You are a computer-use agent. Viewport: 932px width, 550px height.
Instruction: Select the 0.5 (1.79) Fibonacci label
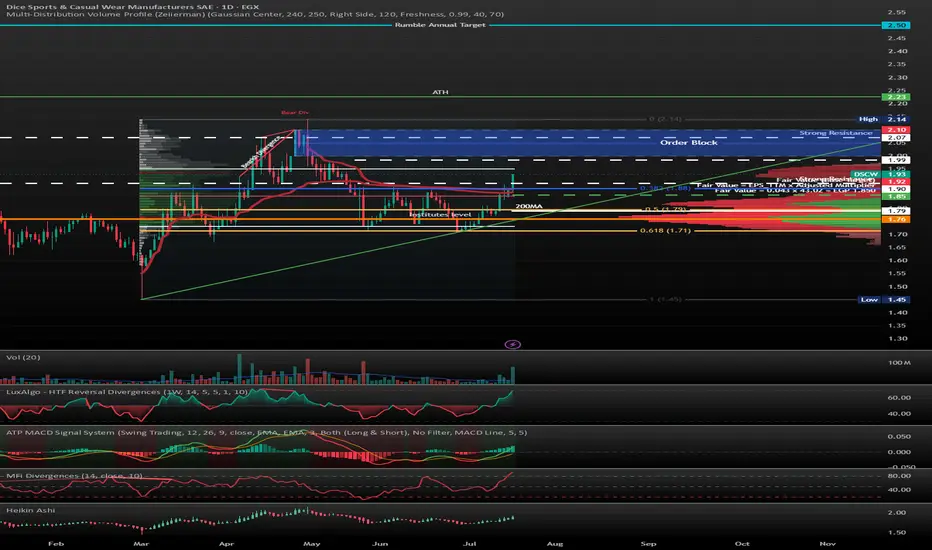(x=666, y=209)
